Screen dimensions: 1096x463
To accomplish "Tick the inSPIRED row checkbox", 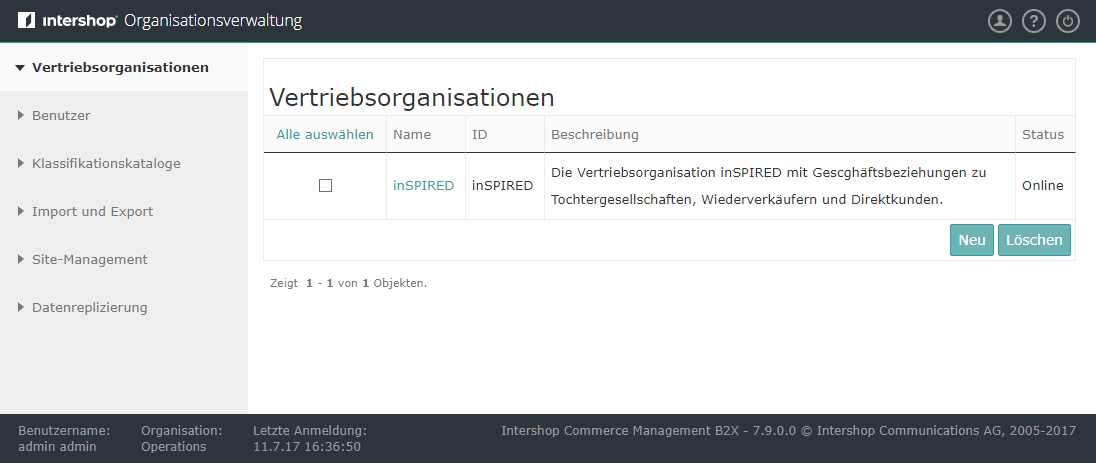I will point(325,185).
